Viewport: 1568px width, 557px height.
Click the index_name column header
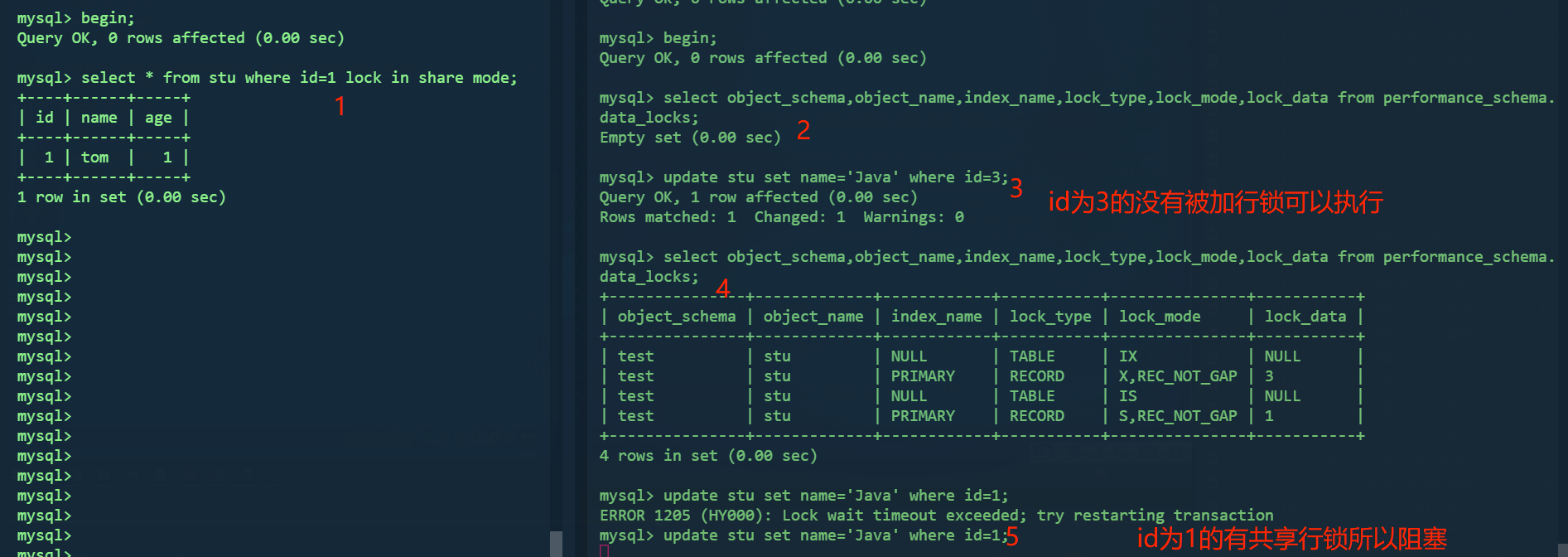tap(936, 317)
